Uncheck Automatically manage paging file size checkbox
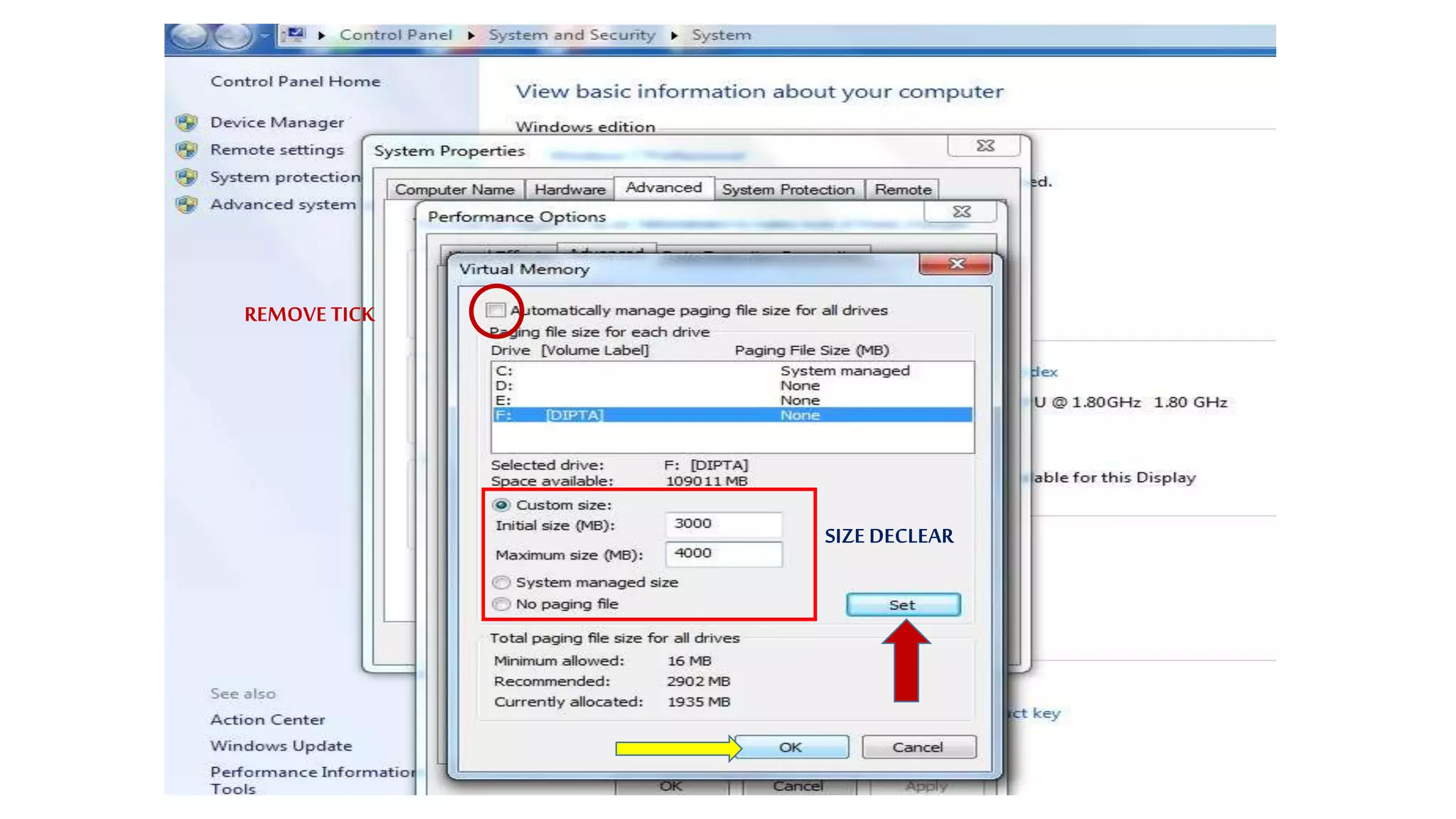The image size is (1456, 819). tap(496, 310)
